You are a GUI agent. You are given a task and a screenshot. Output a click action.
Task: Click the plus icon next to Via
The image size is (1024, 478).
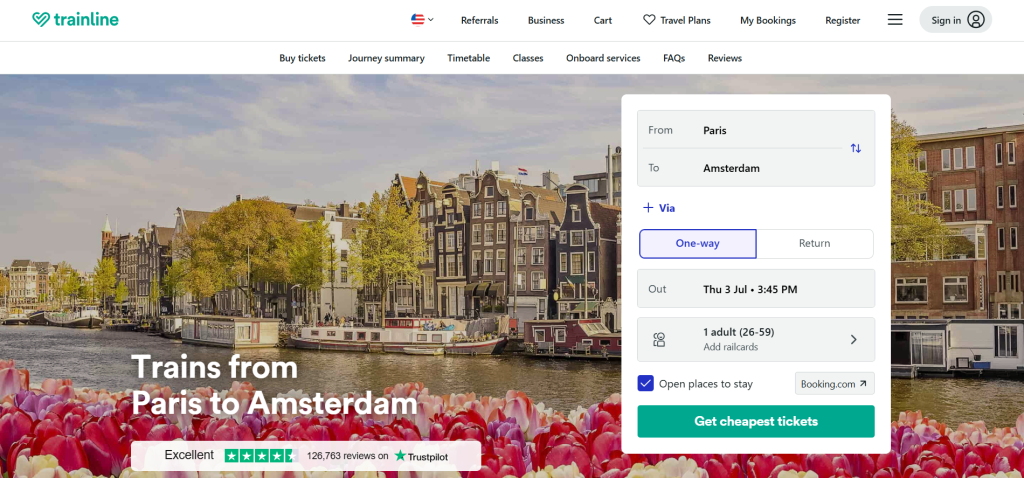point(648,208)
